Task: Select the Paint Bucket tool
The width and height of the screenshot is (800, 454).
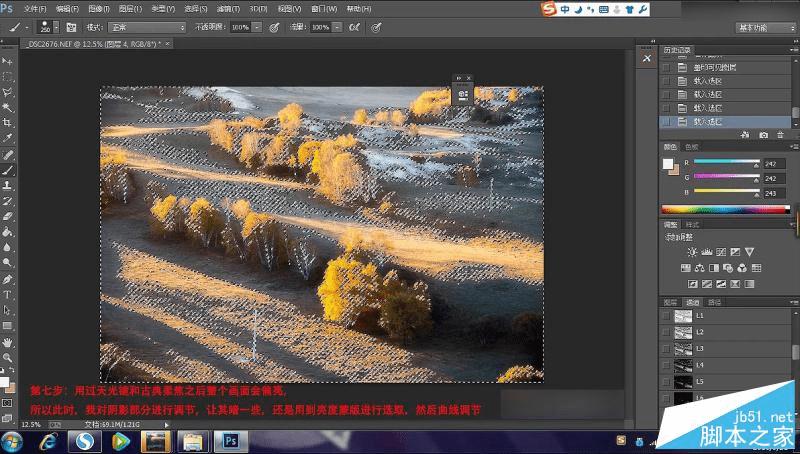Action: click(x=7, y=232)
